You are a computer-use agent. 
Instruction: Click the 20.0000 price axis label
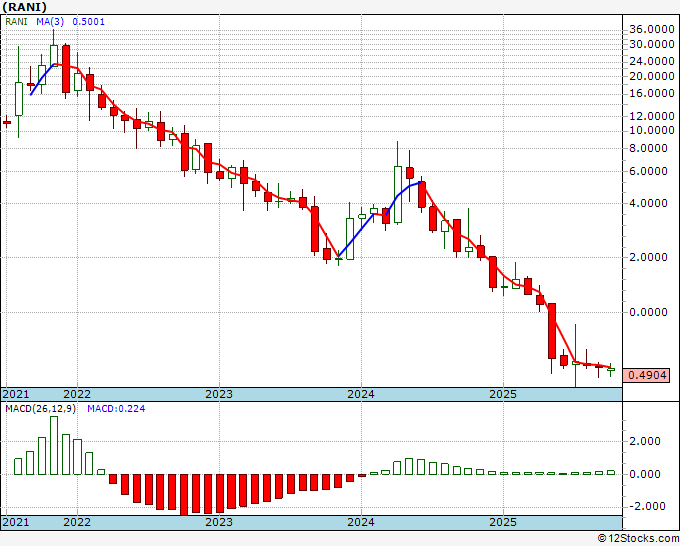coord(652,76)
